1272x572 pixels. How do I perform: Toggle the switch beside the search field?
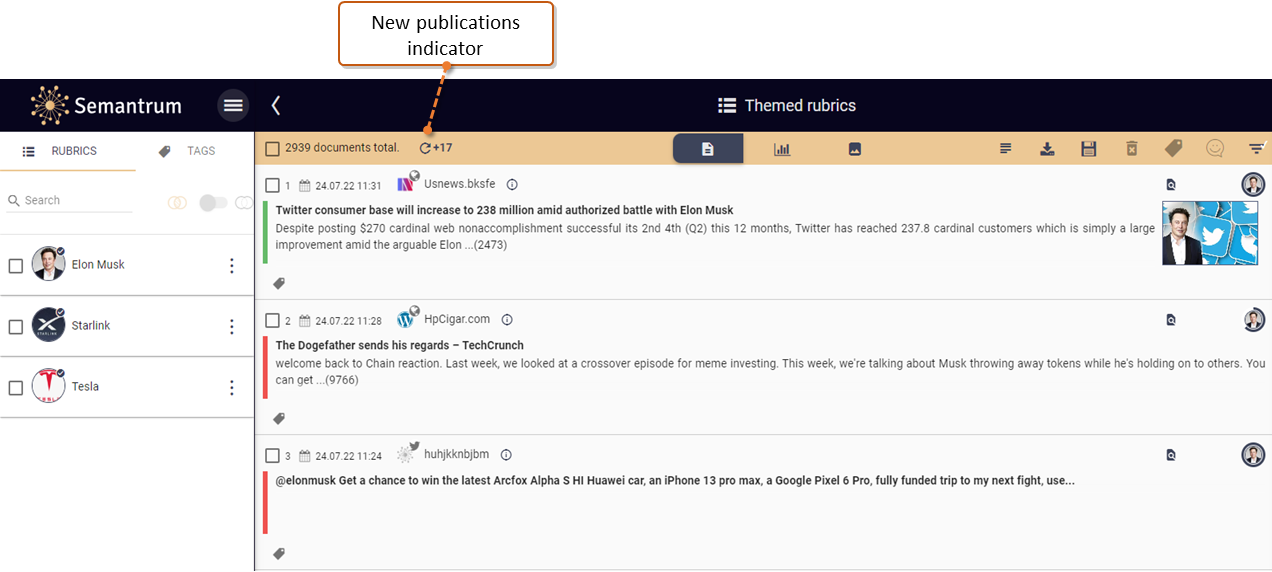tap(212, 203)
